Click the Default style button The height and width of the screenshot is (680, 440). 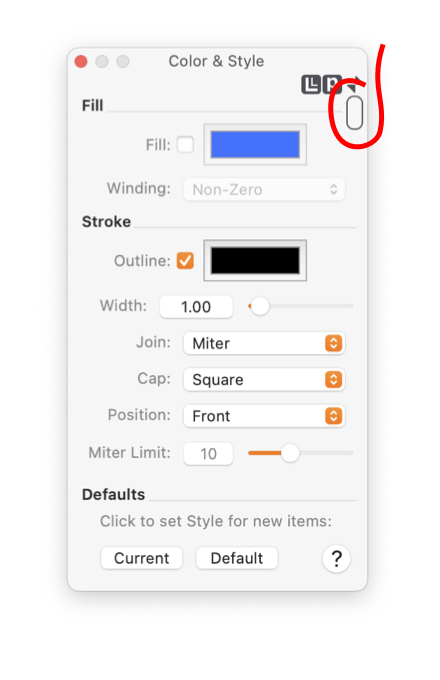coord(237,558)
